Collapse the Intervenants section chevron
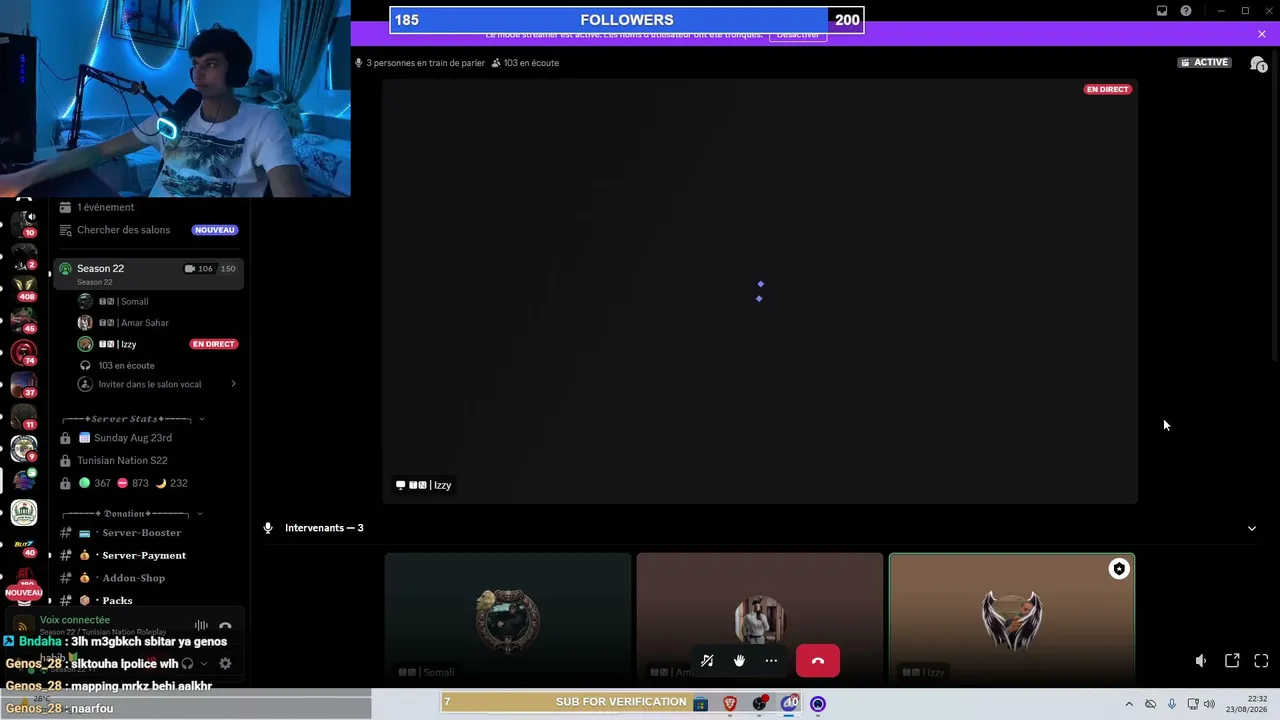This screenshot has width=1280, height=720. (x=1251, y=528)
